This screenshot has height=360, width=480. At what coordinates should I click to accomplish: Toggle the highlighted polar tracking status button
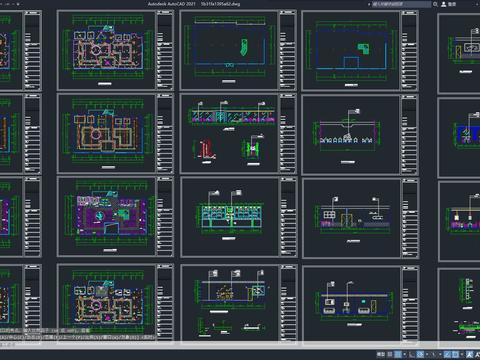pyautogui.click(x=420, y=354)
